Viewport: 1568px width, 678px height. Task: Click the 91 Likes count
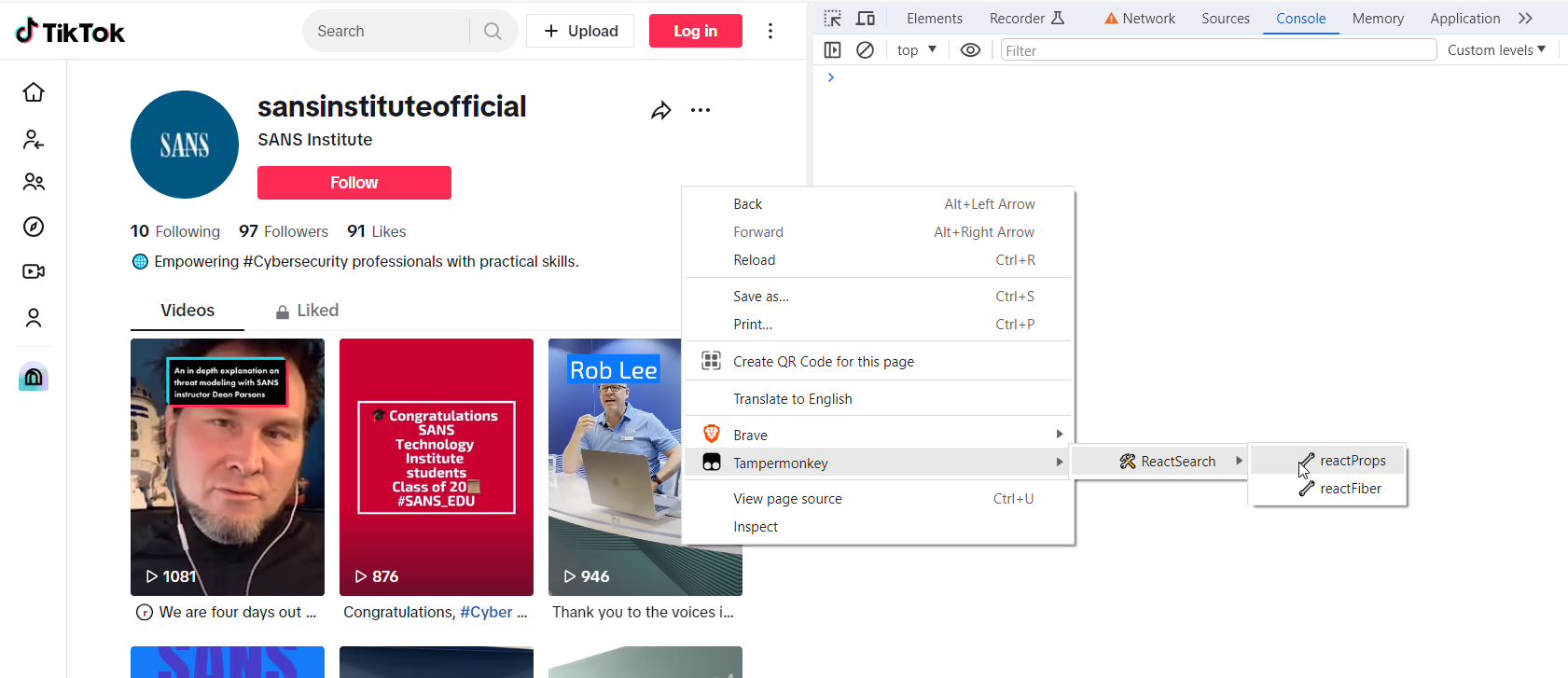tap(377, 231)
